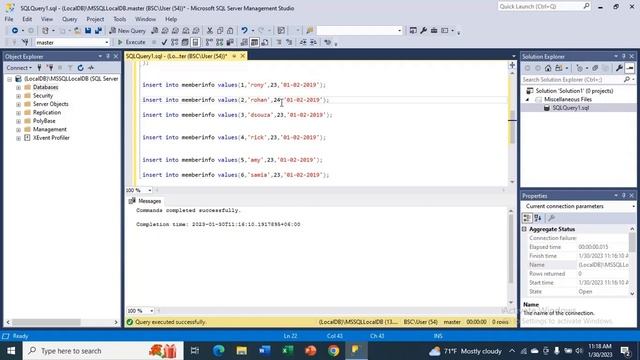
Task: Collapse the Aggregate Status section
Action: click(524, 229)
